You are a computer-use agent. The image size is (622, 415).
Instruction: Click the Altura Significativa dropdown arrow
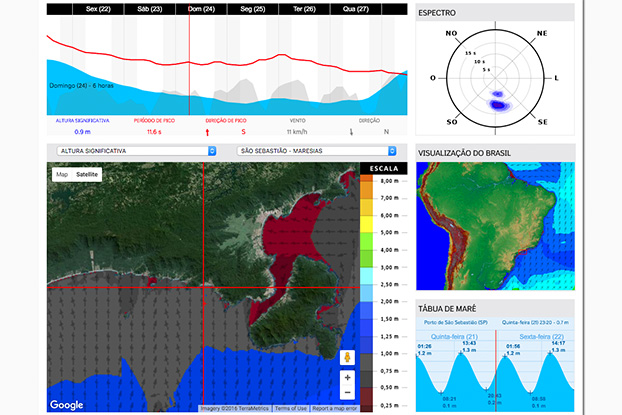[212, 151]
